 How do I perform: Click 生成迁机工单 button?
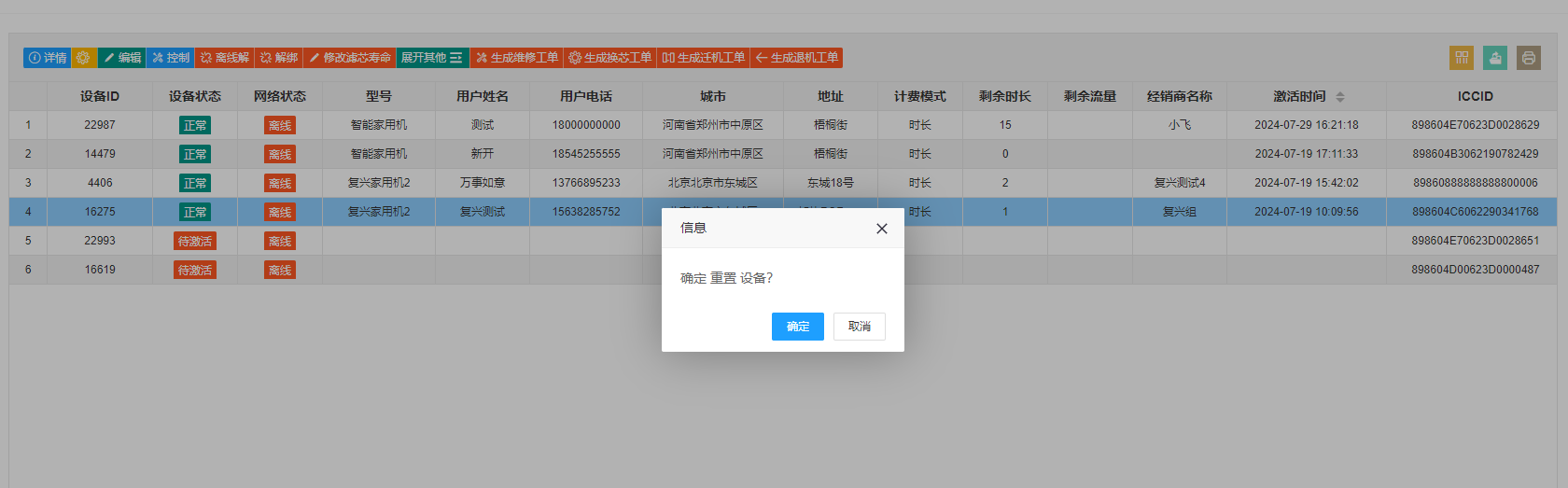coord(704,58)
